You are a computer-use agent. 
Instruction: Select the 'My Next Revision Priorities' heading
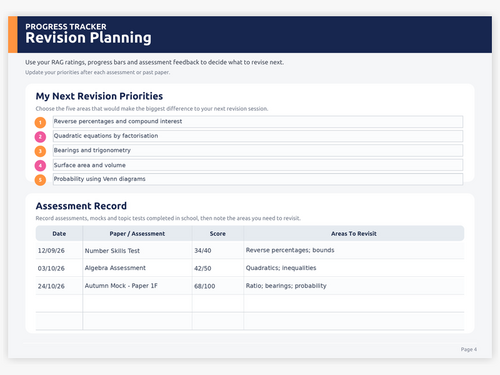point(99,96)
